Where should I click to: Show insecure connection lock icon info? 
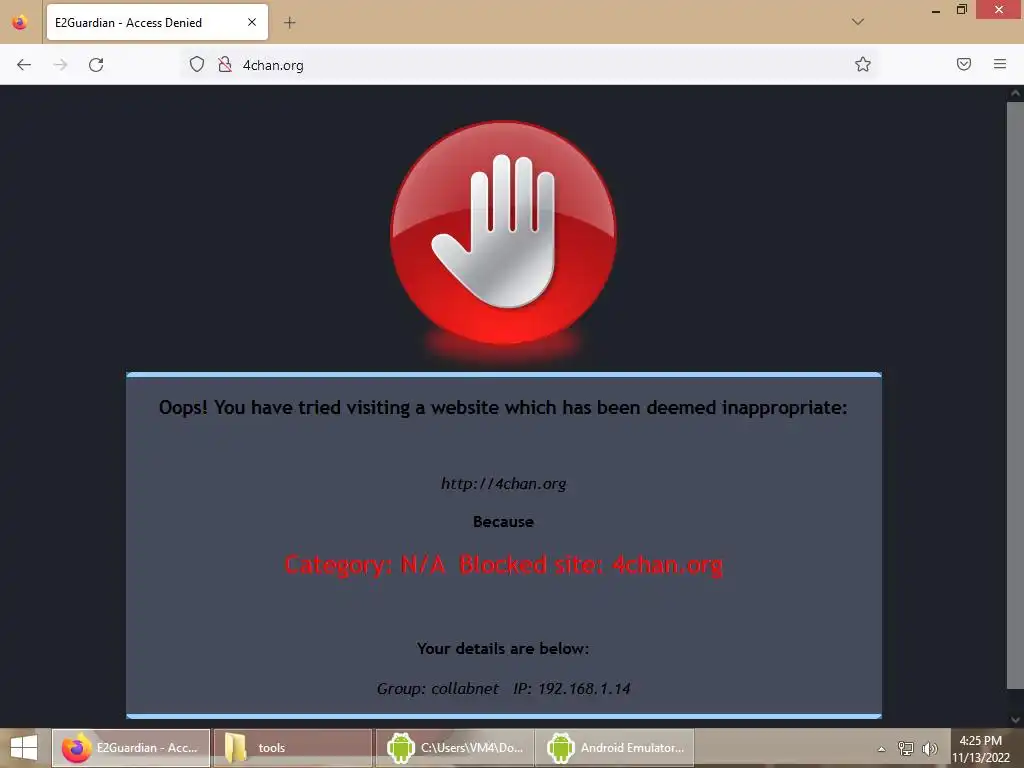pos(225,64)
